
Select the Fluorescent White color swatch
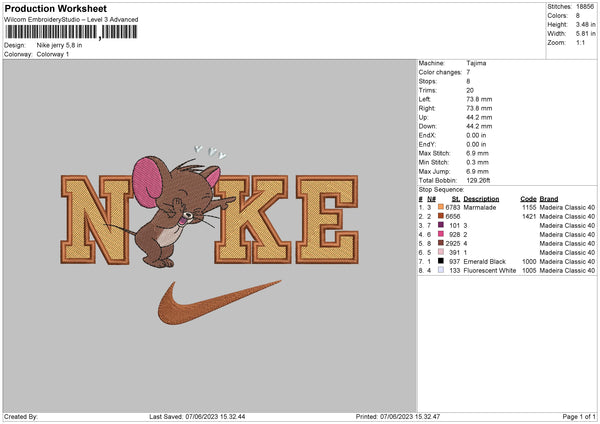440,270
